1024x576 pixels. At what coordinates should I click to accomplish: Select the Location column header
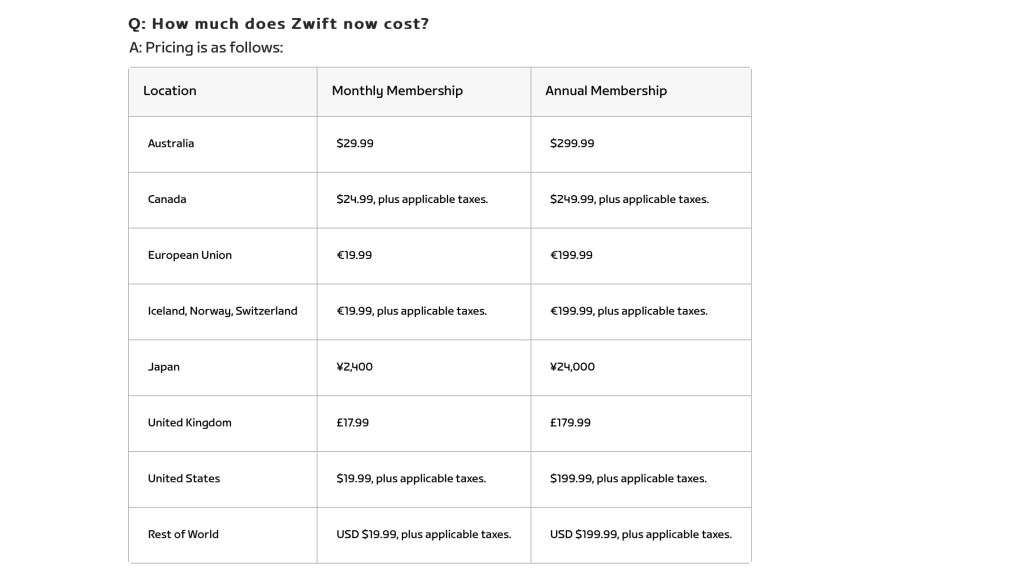[170, 91]
